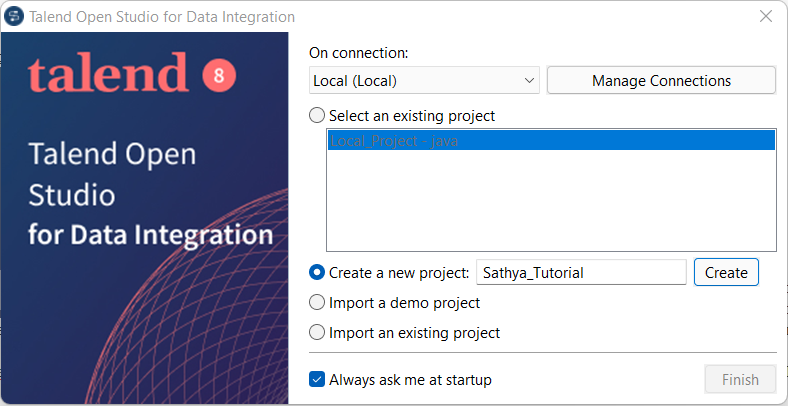This screenshot has width=788, height=406.
Task: Click the red version 8 badge
Action: pyautogui.click(x=217, y=75)
